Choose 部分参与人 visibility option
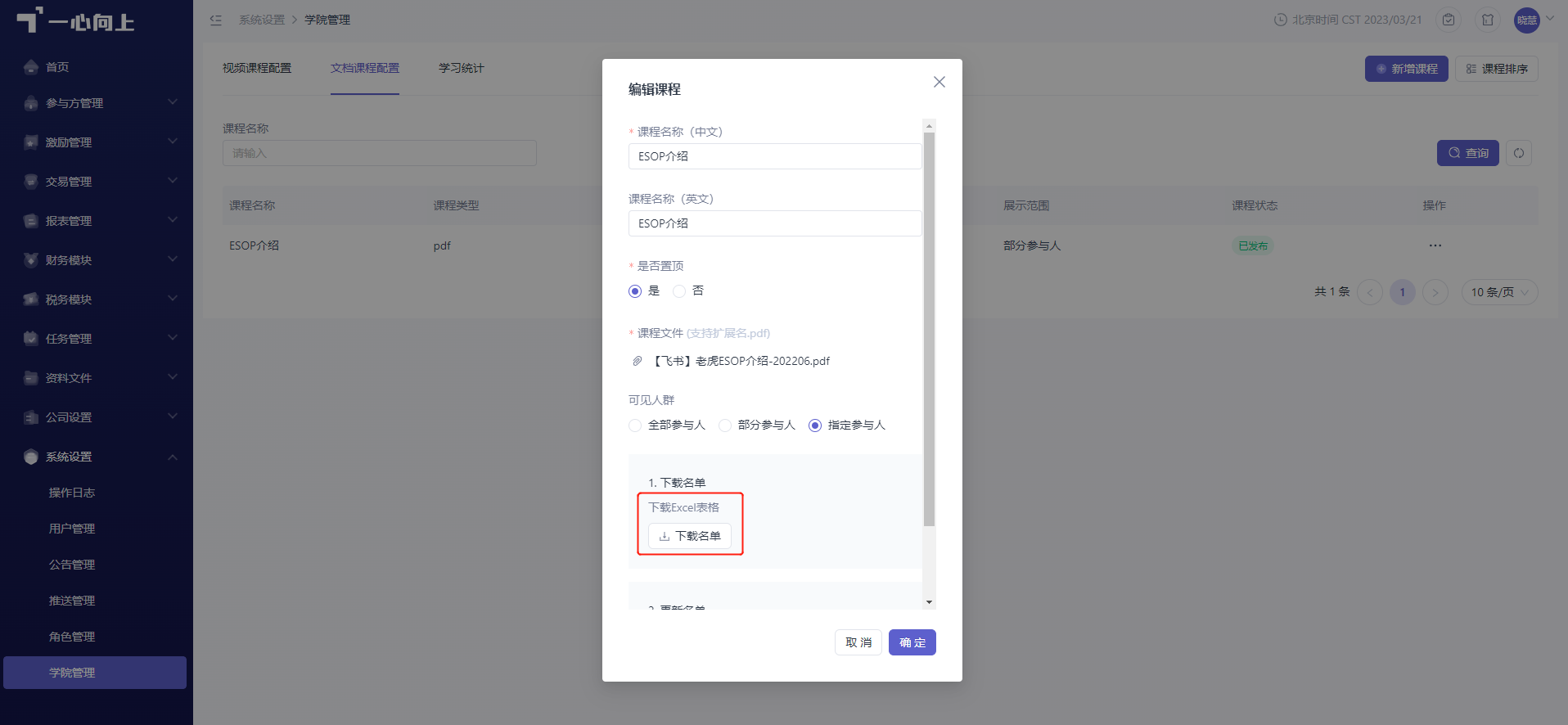1568x725 pixels. (725, 426)
